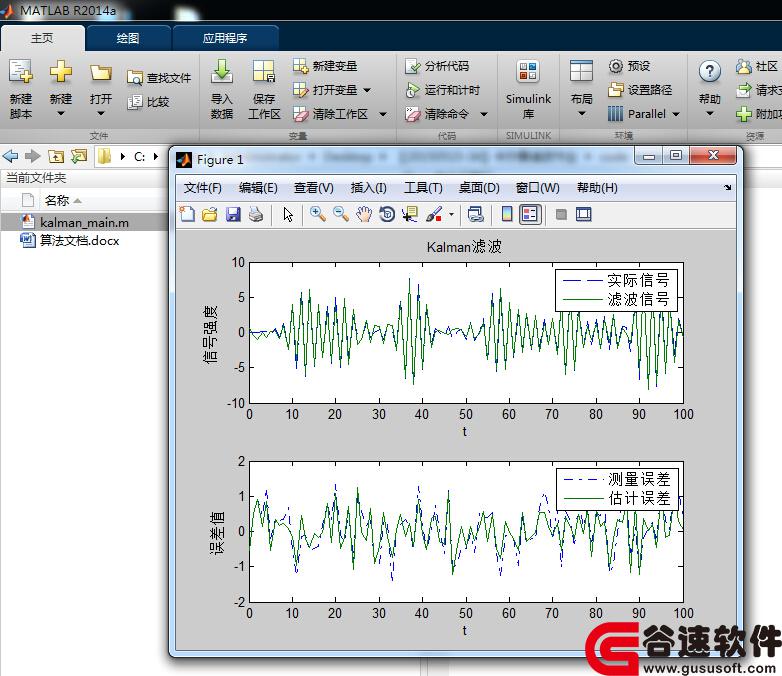Expand the Parallel dropdown
Screen dimensions: 782x676
[676, 114]
